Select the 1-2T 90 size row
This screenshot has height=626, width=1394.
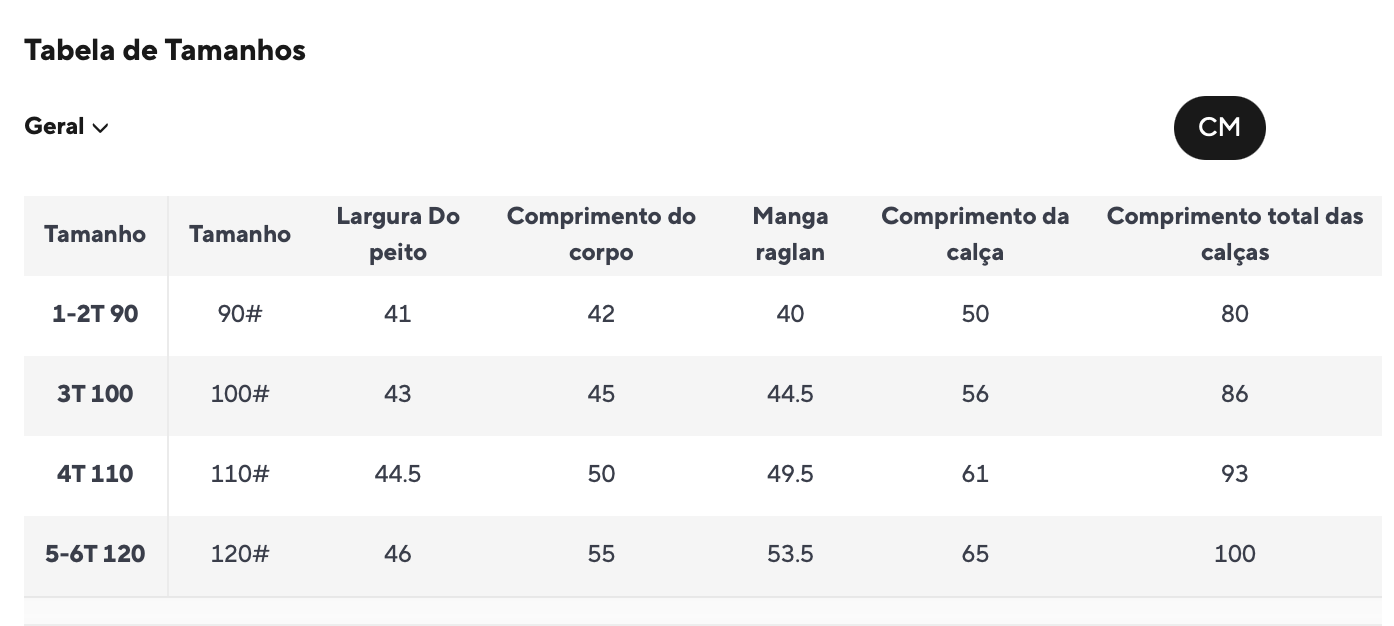95,314
